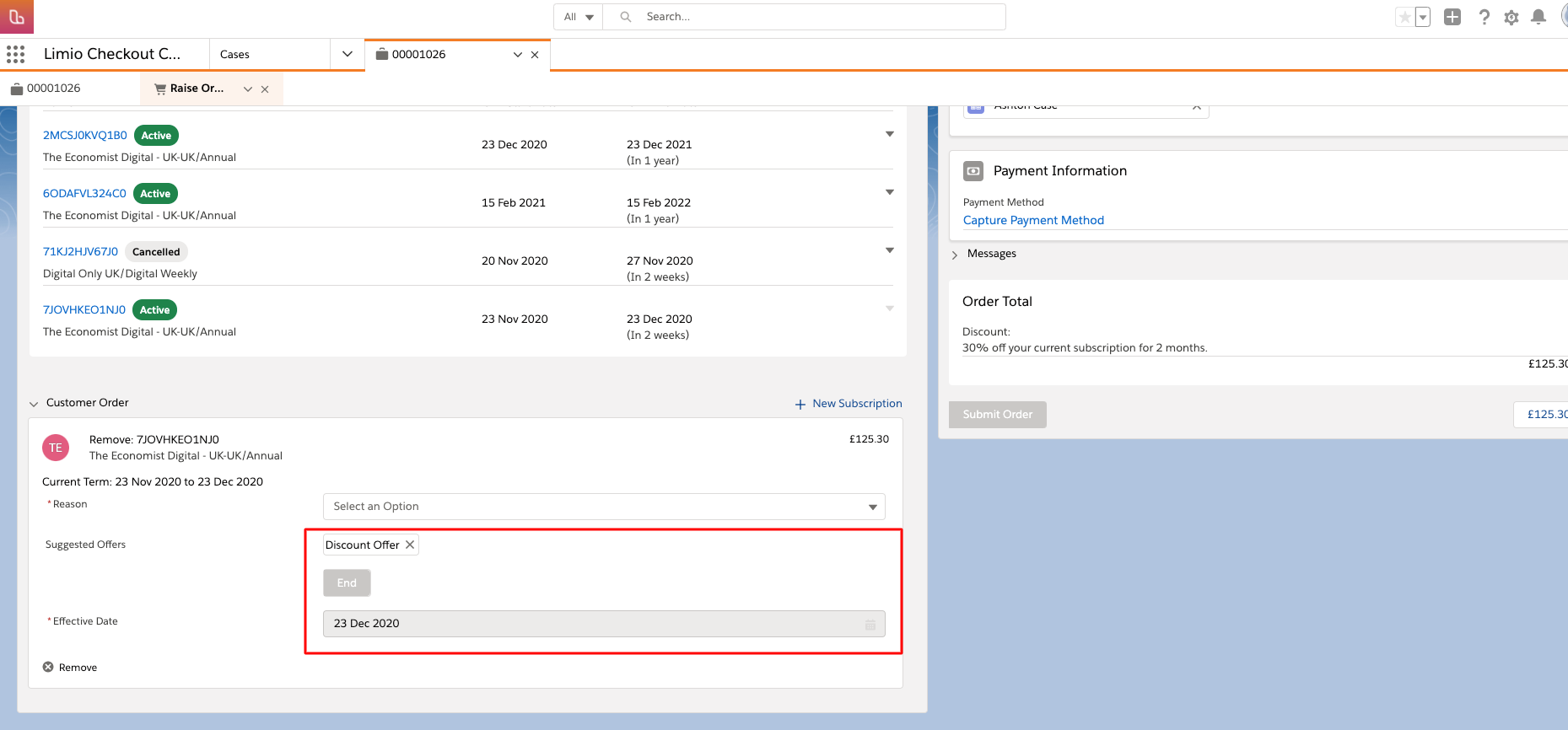Open the All search scope dropdown
Viewport: 1568px width, 730px height.
(x=579, y=17)
